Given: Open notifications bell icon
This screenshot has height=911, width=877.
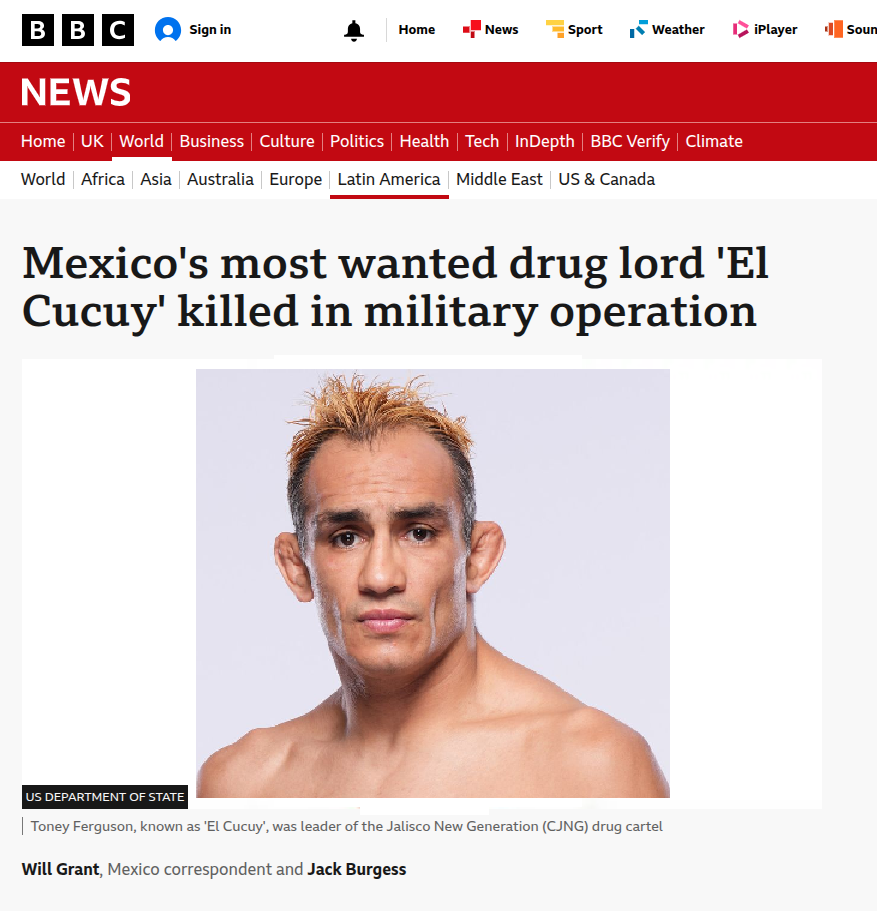Looking at the screenshot, I should 353,30.
